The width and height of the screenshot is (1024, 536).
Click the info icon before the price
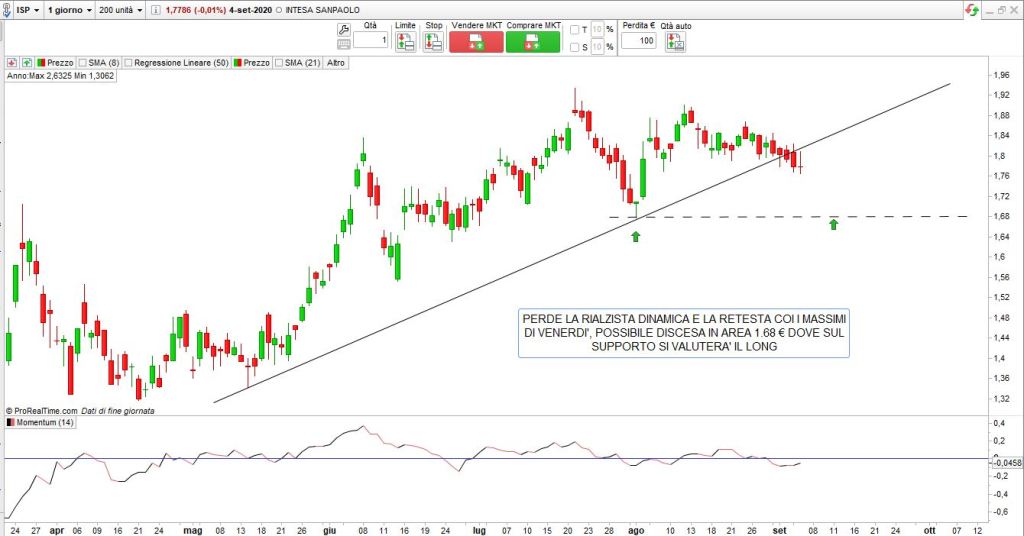tap(154, 9)
